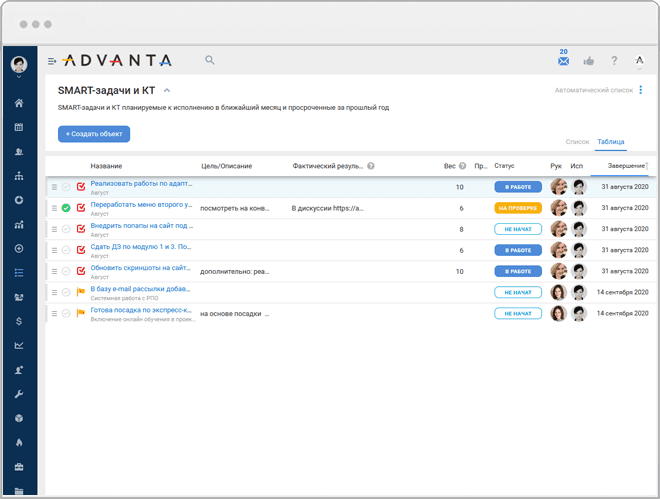Expand the dropdown under the sidebar avatar

[19, 77]
